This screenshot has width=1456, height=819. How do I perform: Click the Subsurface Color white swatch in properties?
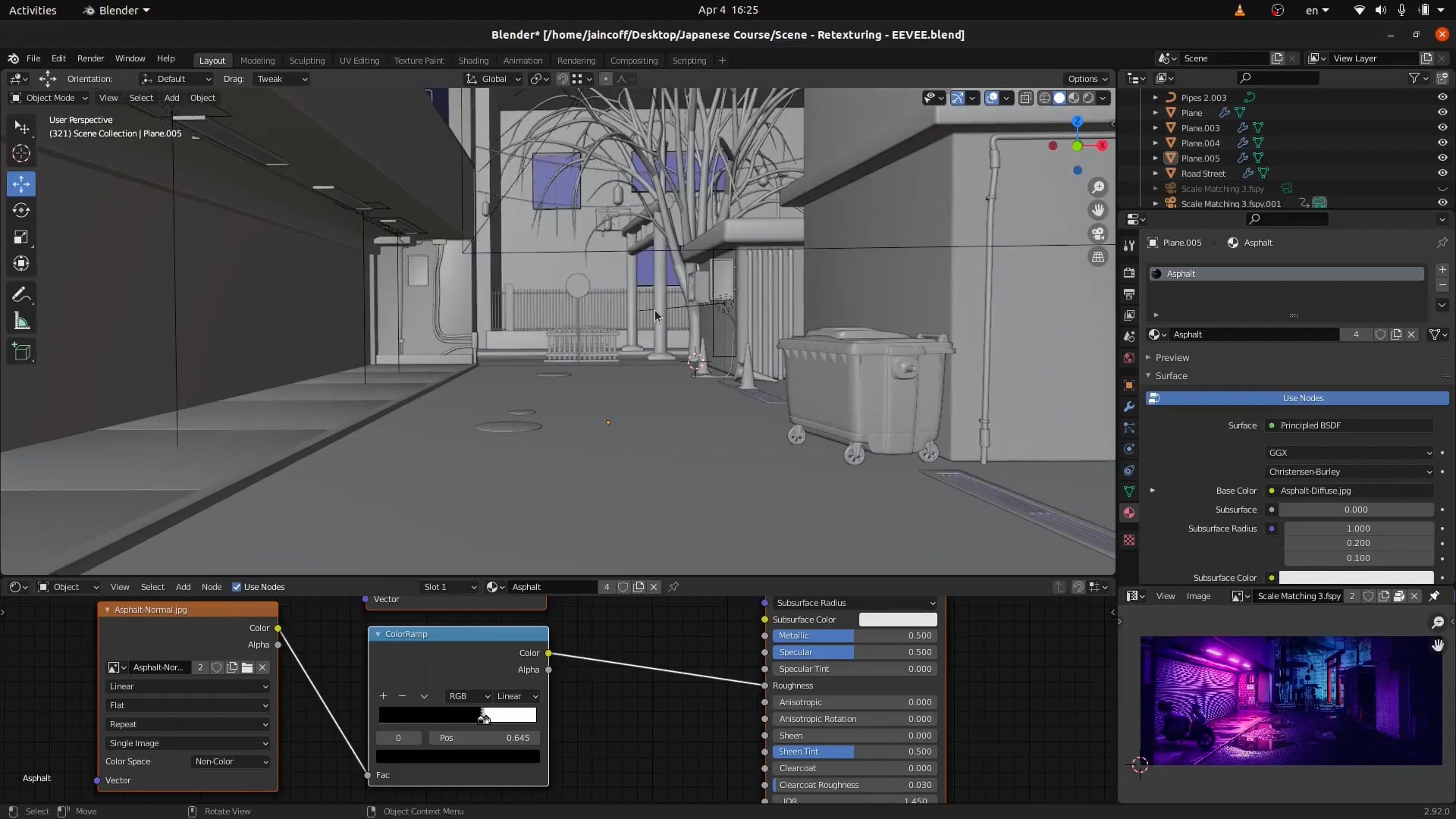[1356, 578]
